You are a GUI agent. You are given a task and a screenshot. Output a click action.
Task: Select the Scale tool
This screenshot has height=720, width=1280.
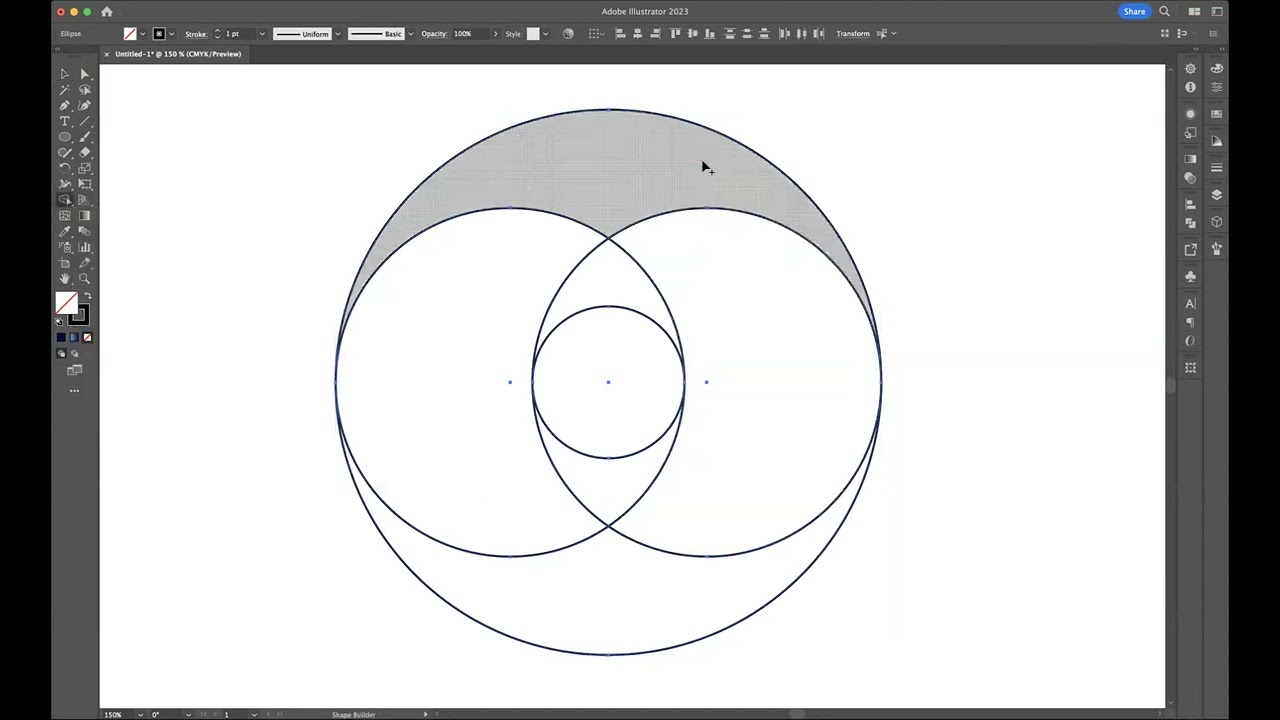pyautogui.click(x=85, y=168)
